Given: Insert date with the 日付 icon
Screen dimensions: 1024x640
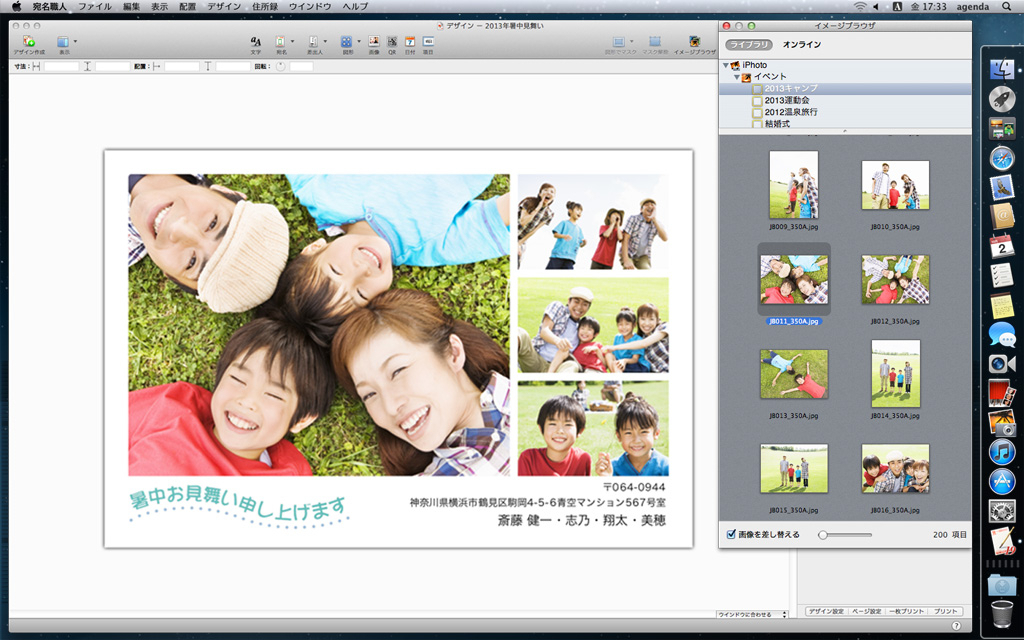Looking at the screenshot, I should pyautogui.click(x=409, y=42).
